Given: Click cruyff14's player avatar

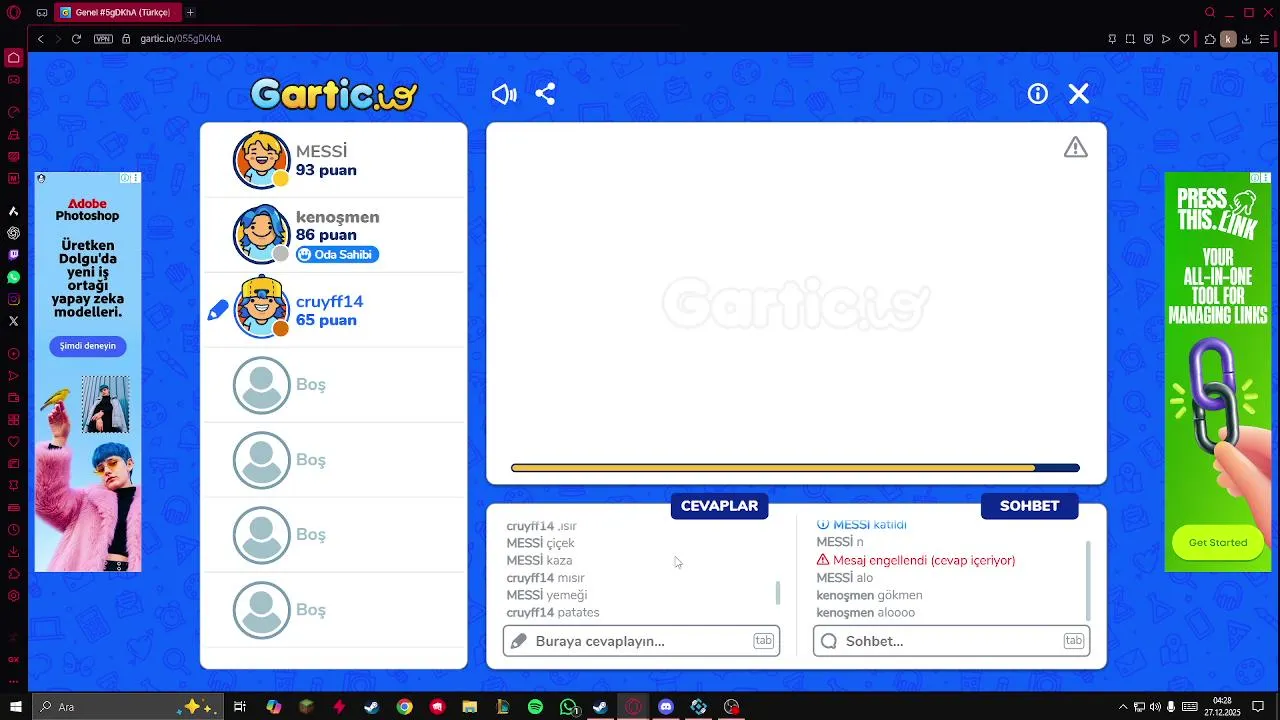Looking at the screenshot, I should 262,309.
